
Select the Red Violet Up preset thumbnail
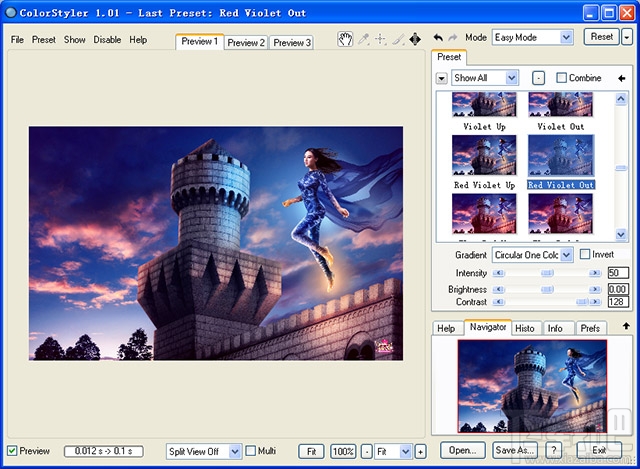[484, 155]
